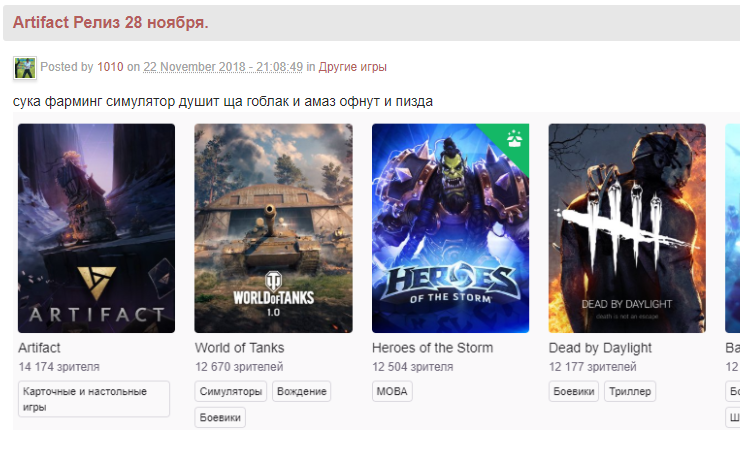Open the post title 'Artifact Релиз 28 ноября.'
This screenshot has width=740, height=450.
coord(110,22)
